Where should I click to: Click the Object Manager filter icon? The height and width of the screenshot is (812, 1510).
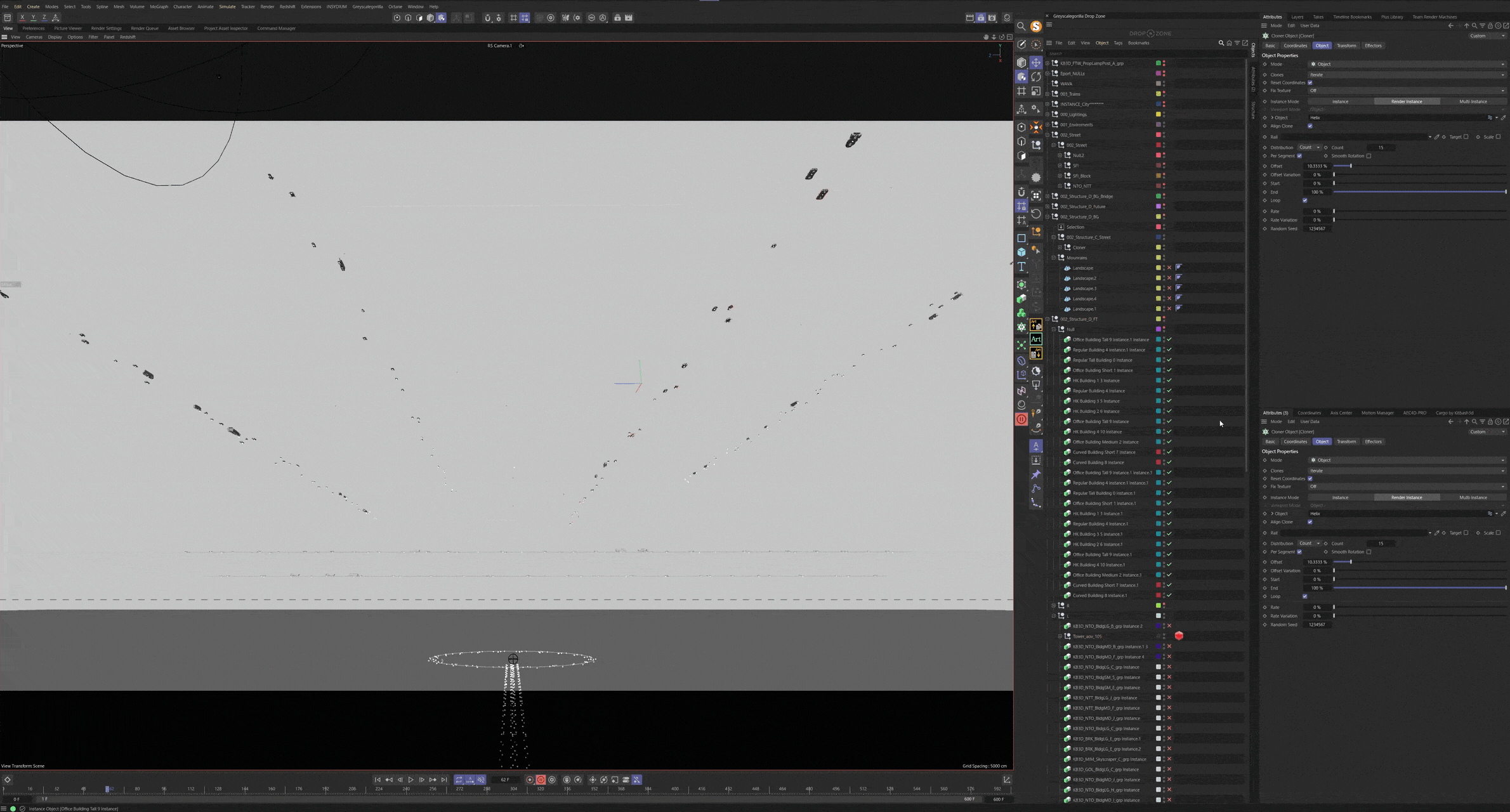(1237, 43)
